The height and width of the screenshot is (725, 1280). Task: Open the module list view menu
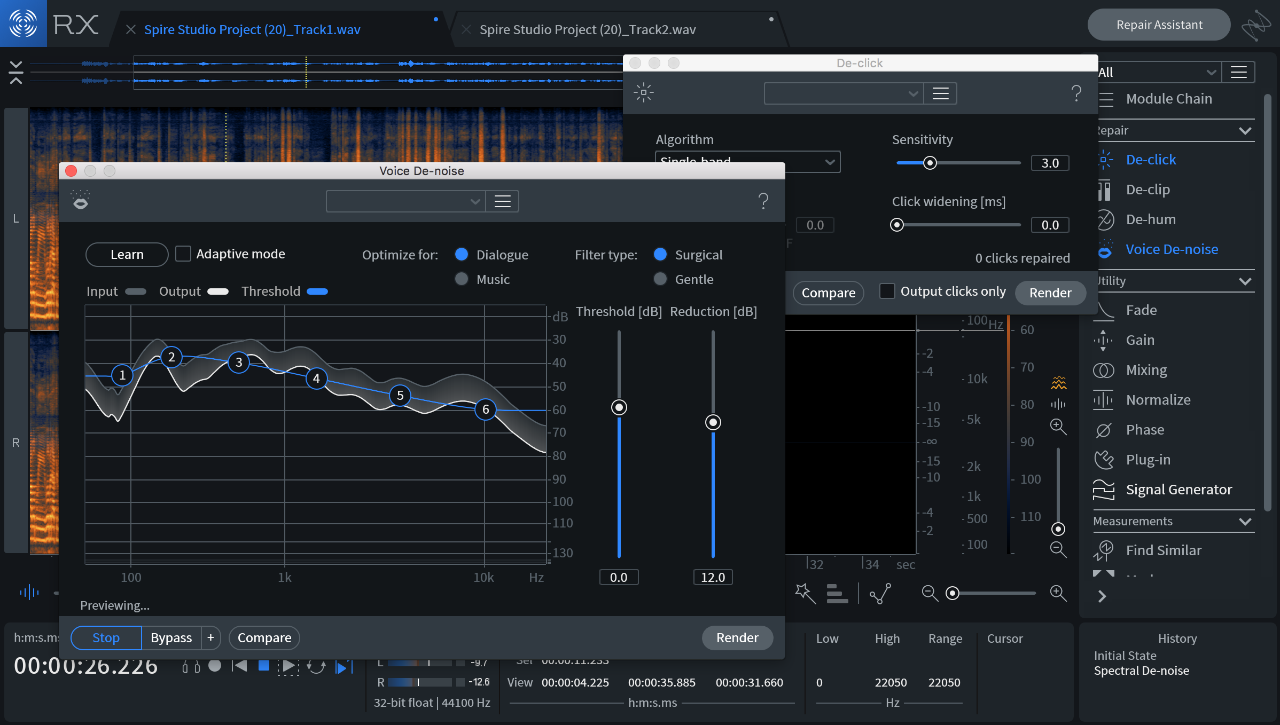(1238, 72)
